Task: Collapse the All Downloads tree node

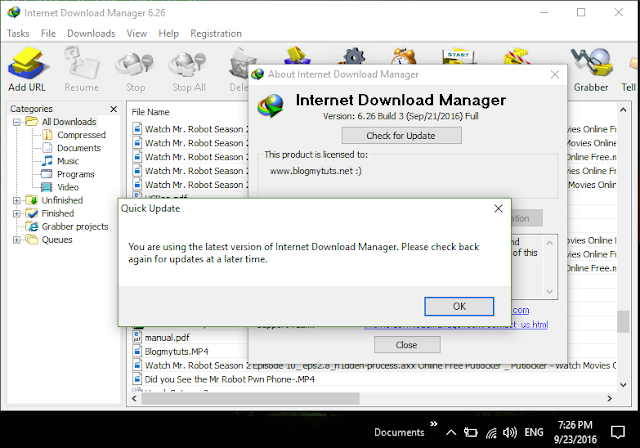Action: (x=17, y=122)
